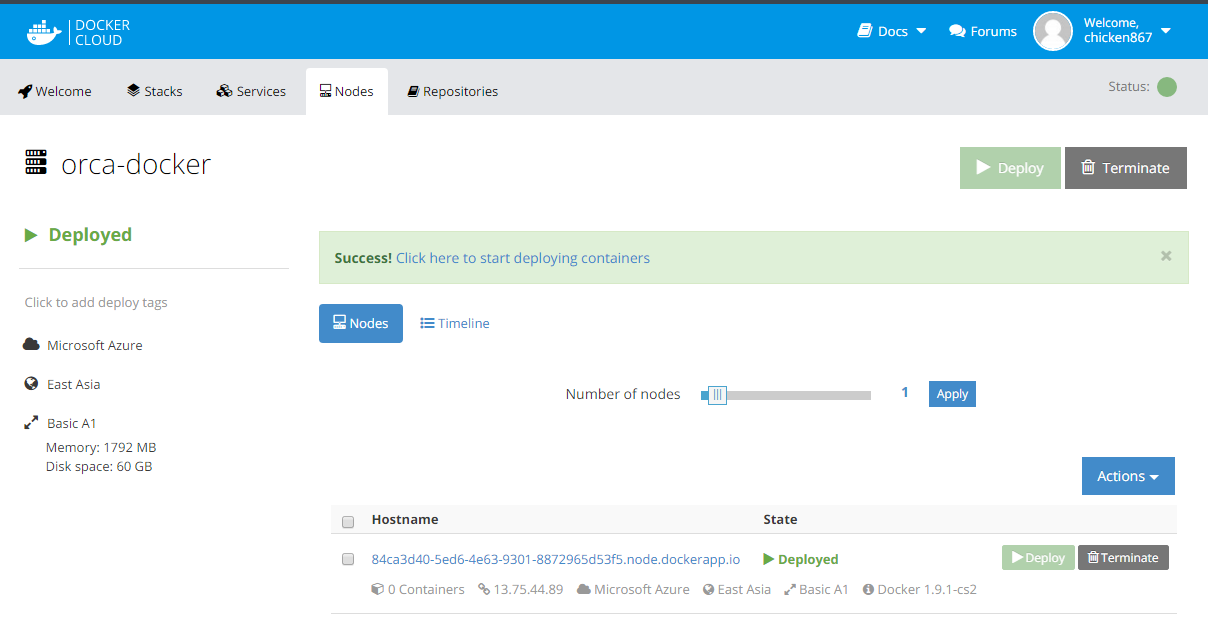Viewport: 1208px width, 622px height.
Task: Open the node hostname link
Action: [x=556, y=559]
